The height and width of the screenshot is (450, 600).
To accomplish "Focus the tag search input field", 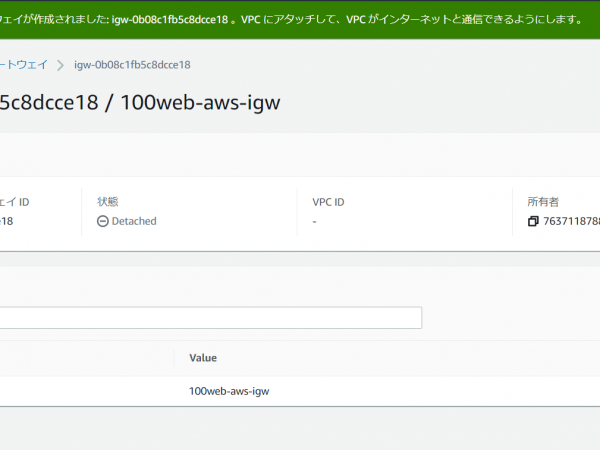I will (211, 318).
